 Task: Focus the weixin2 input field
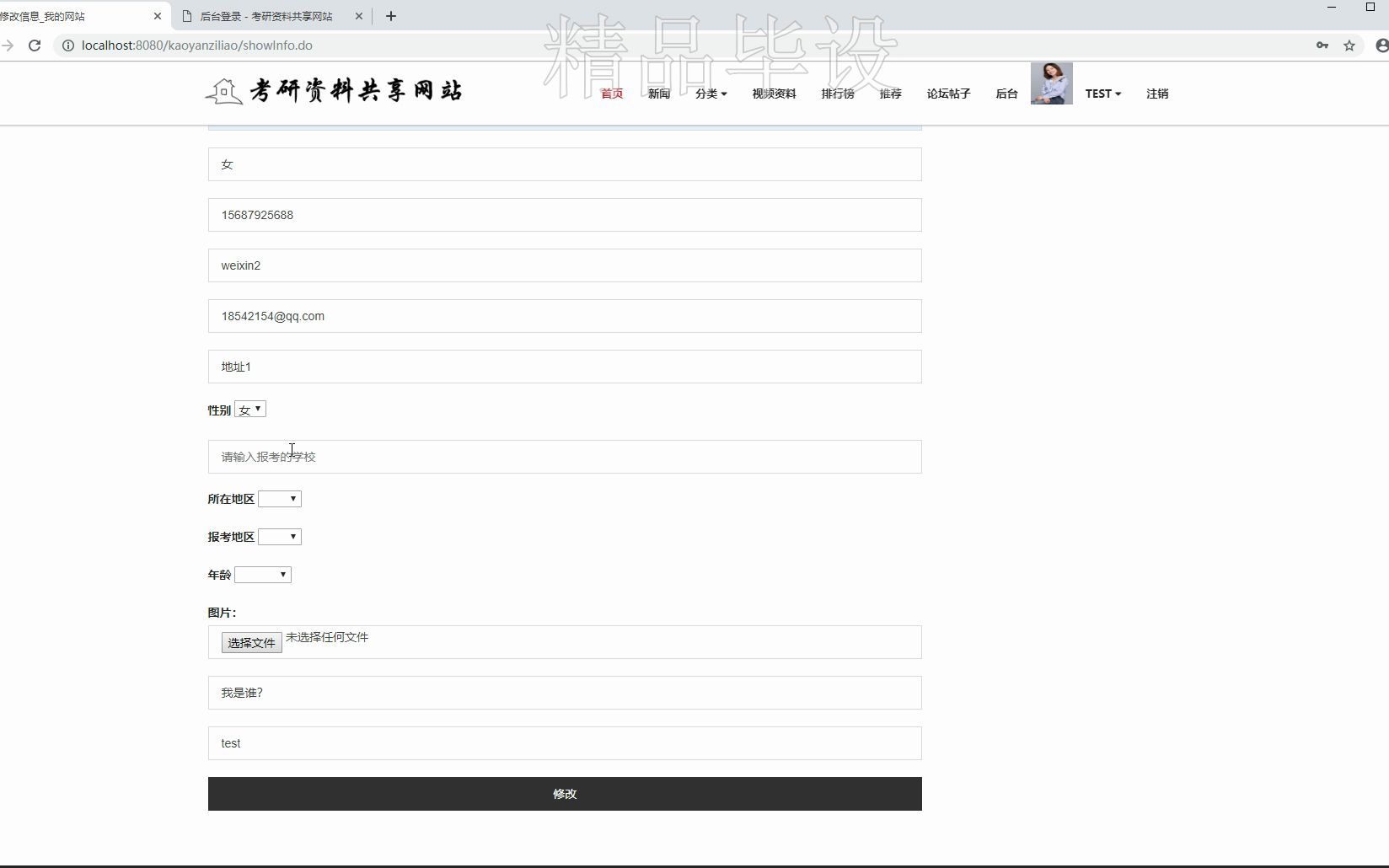pos(565,265)
